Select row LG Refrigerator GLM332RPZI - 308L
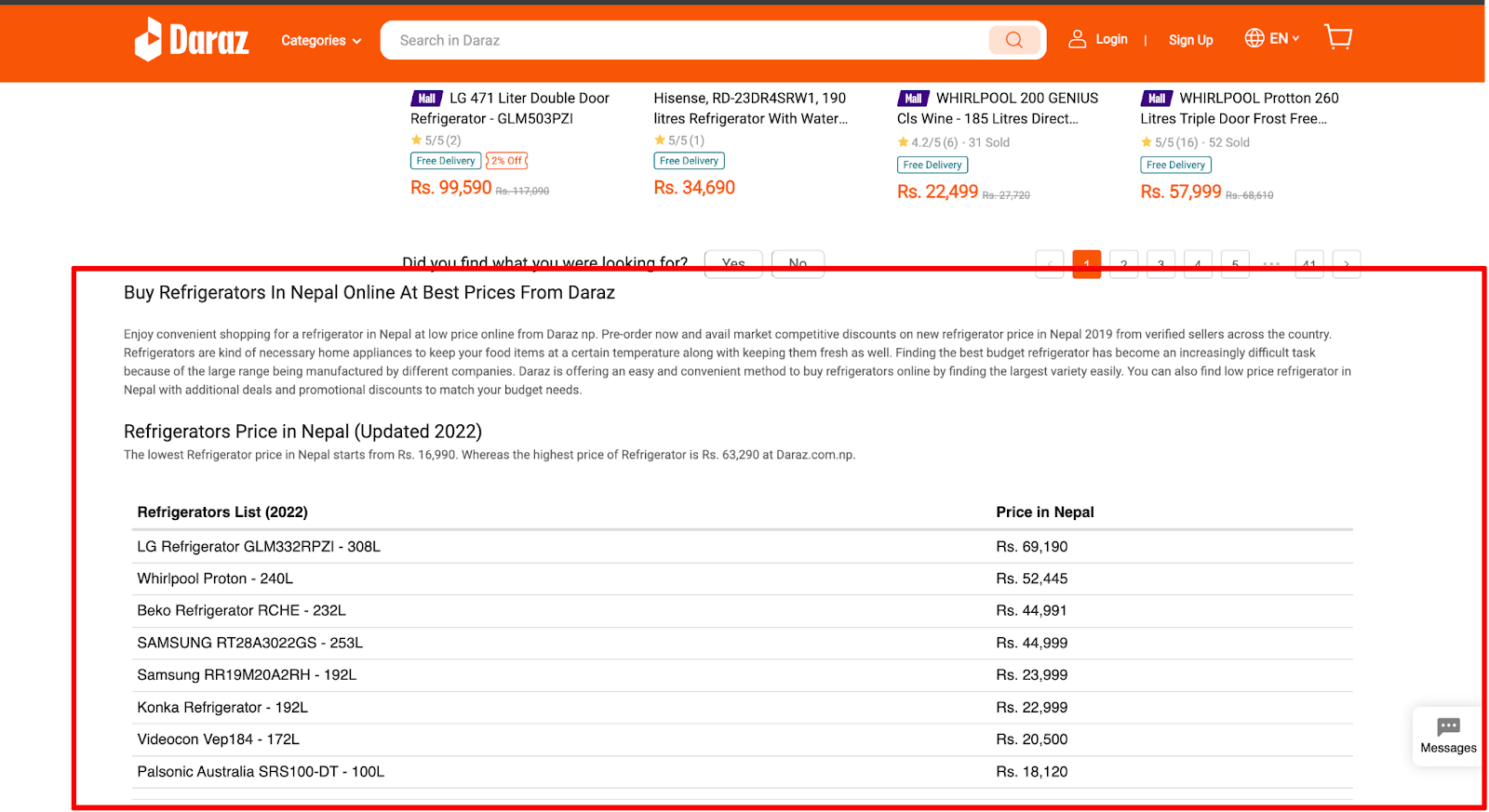 pos(743,547)
